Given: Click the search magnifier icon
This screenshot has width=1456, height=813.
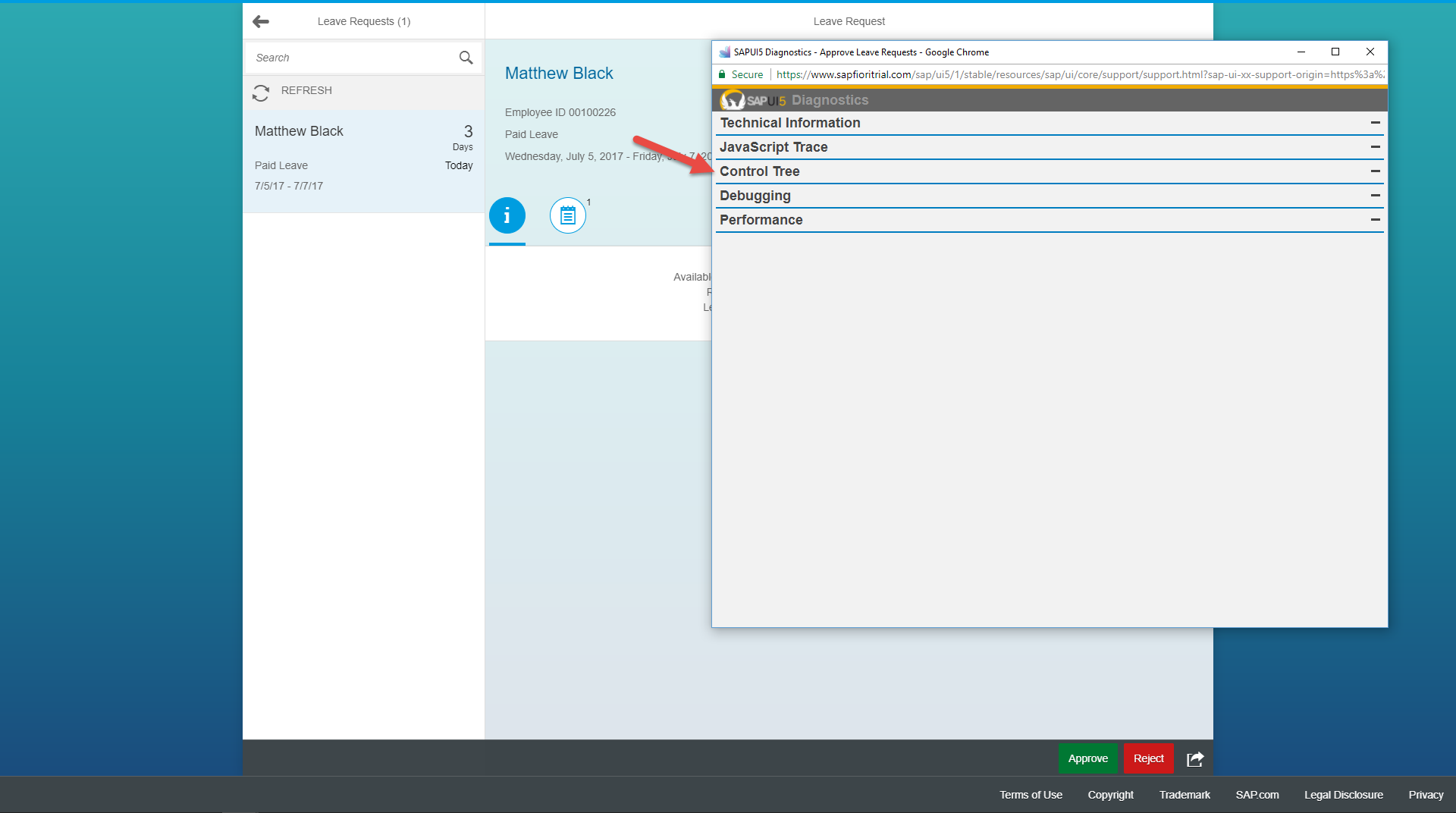Looking at the screenshot, I should (x=466, y=58).
